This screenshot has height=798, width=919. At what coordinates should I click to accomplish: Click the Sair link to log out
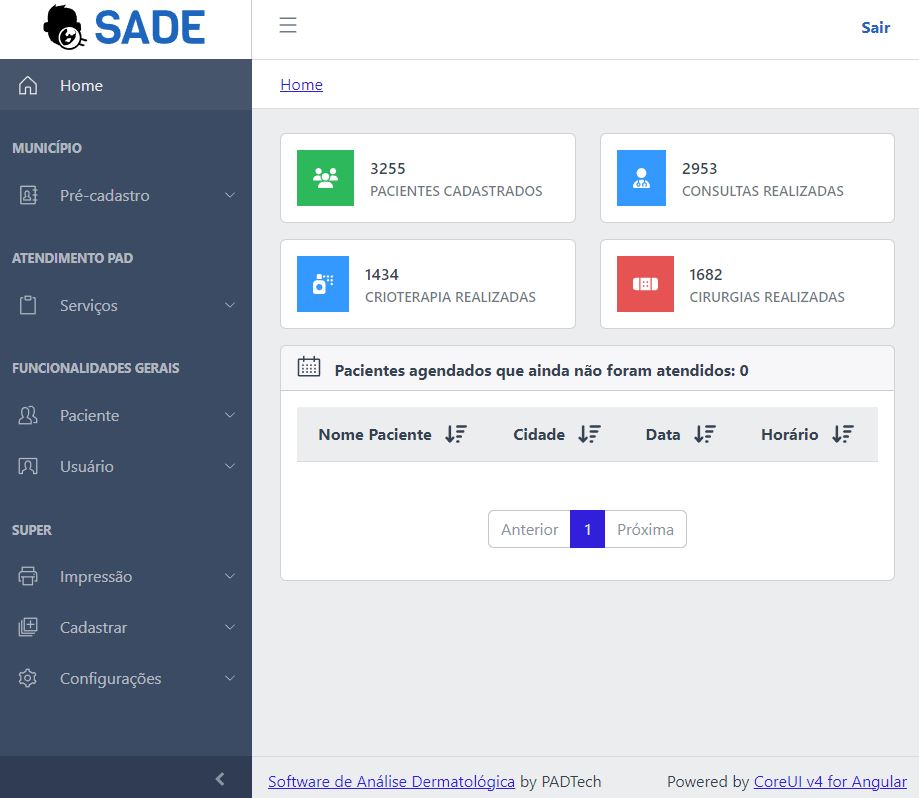click(875, 27)
